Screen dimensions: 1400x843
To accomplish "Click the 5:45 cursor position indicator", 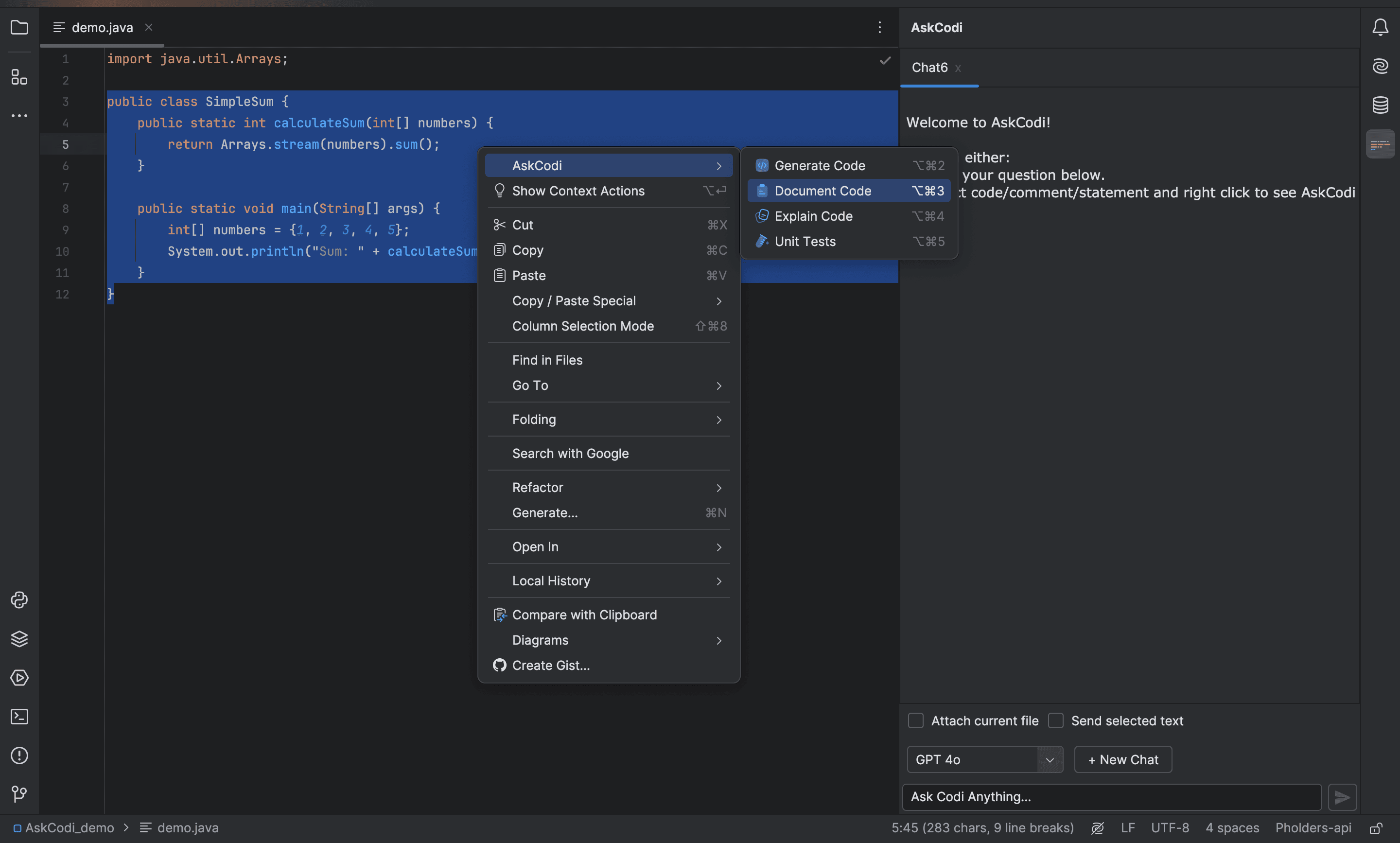I will [x=982, y=828].
